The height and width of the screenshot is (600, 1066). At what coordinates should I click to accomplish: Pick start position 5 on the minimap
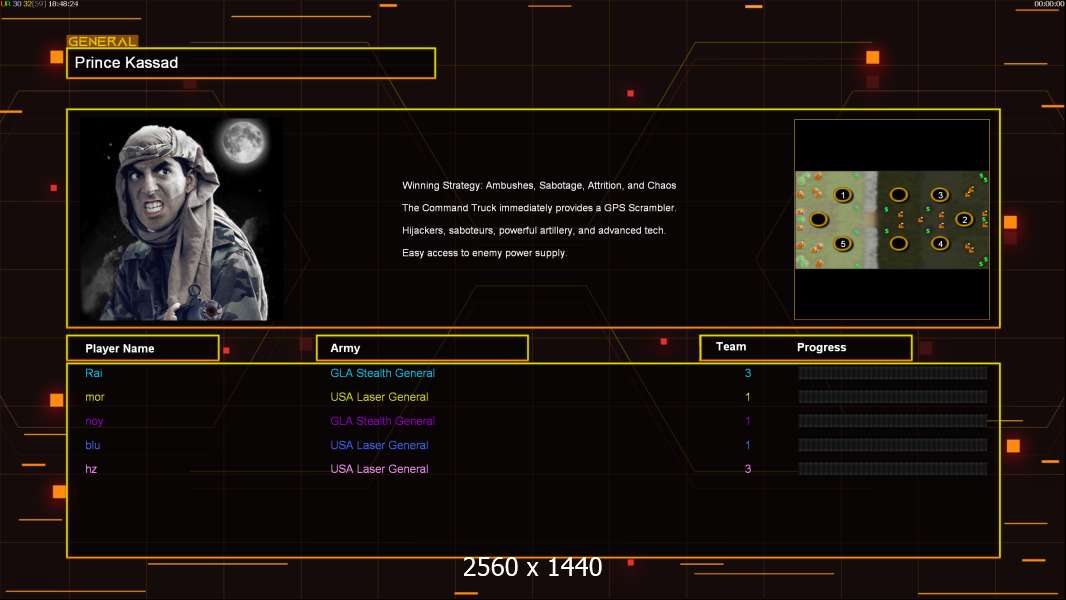tap(843, 243)
